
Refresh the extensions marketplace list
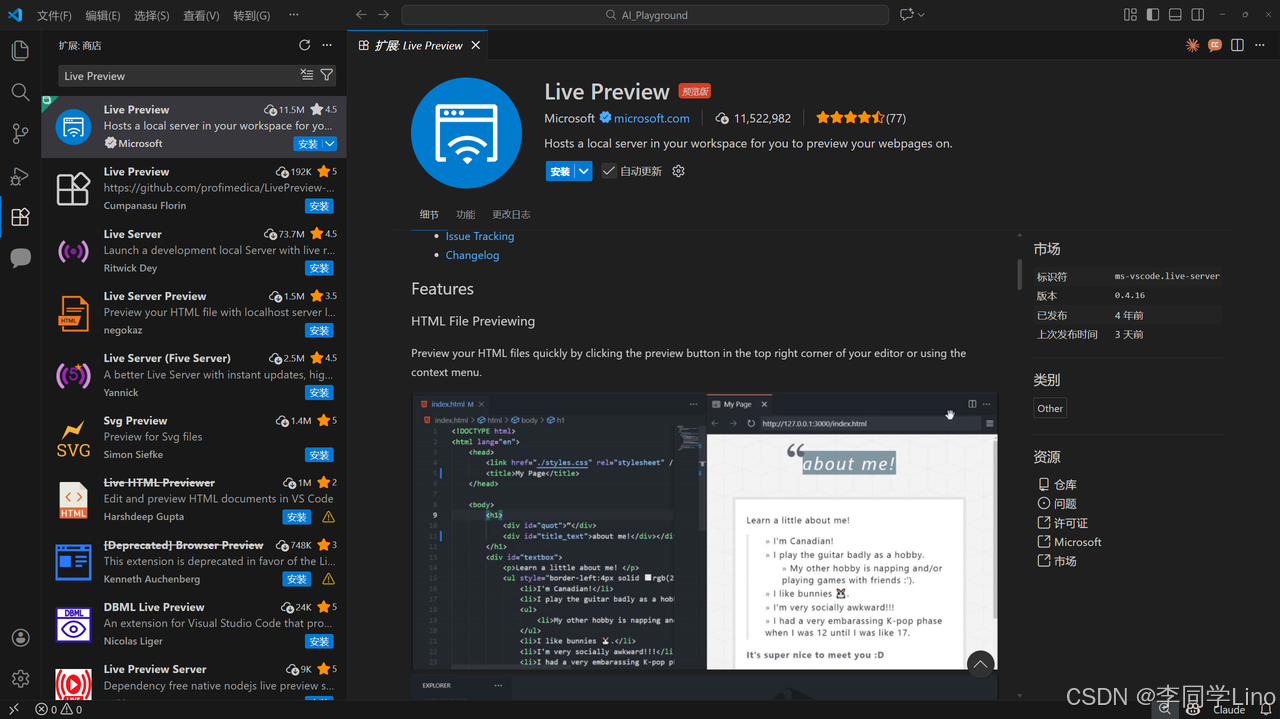tap(305, 45)
